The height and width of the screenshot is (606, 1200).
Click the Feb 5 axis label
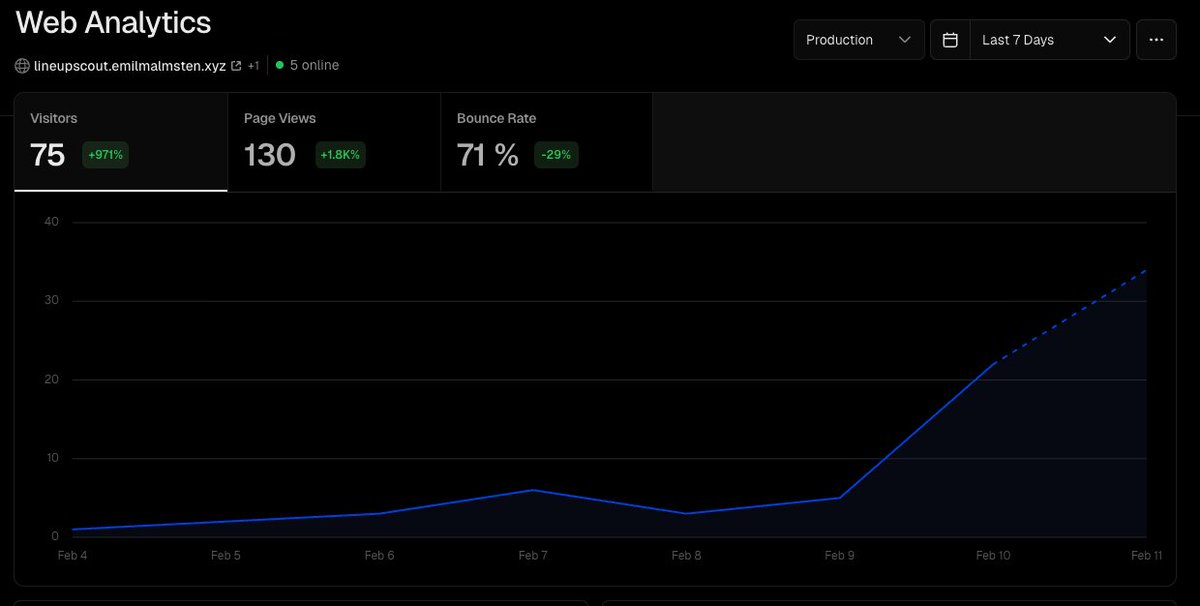click(226, 555)
